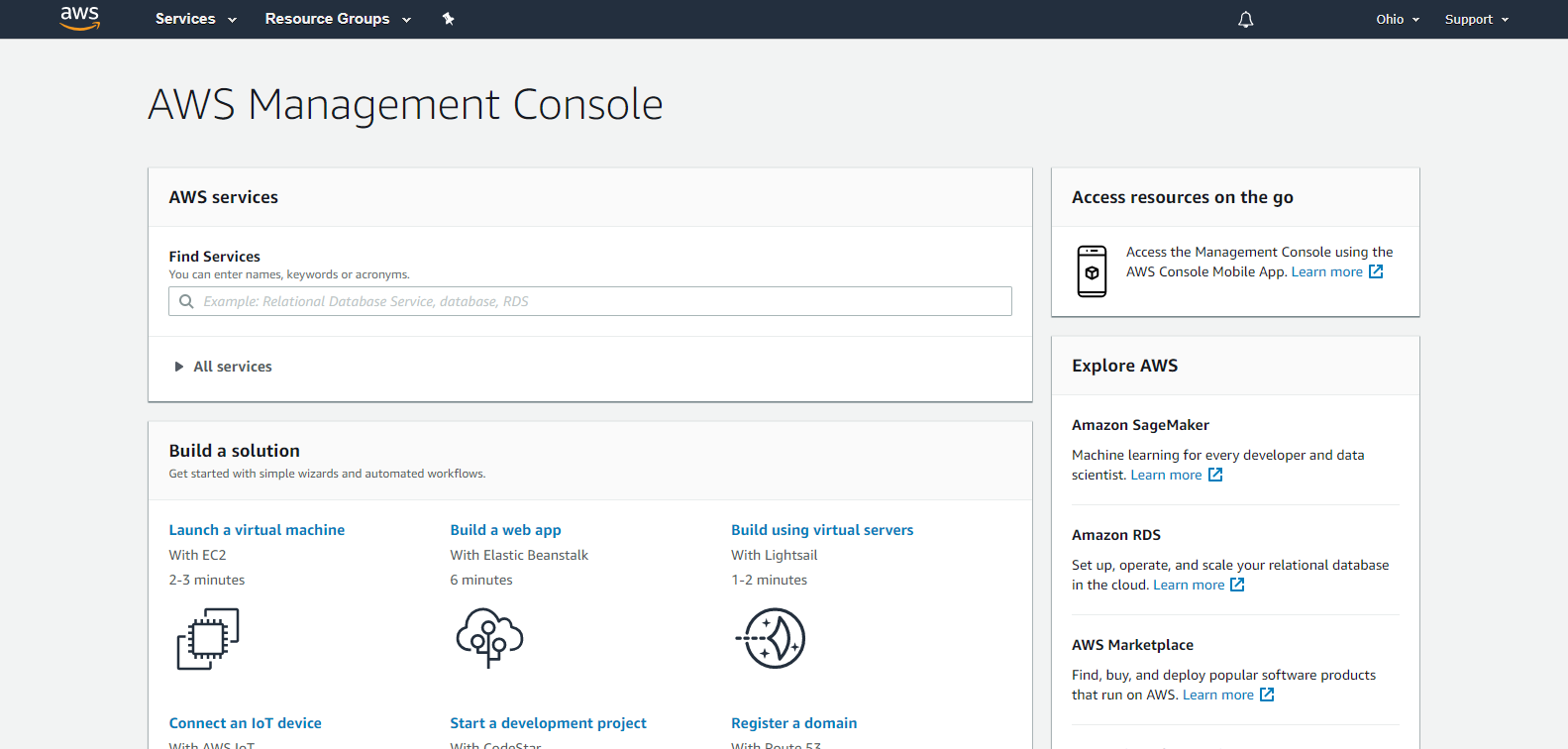
Task: Click the AWS Management Console title
Action: point(405,104)
